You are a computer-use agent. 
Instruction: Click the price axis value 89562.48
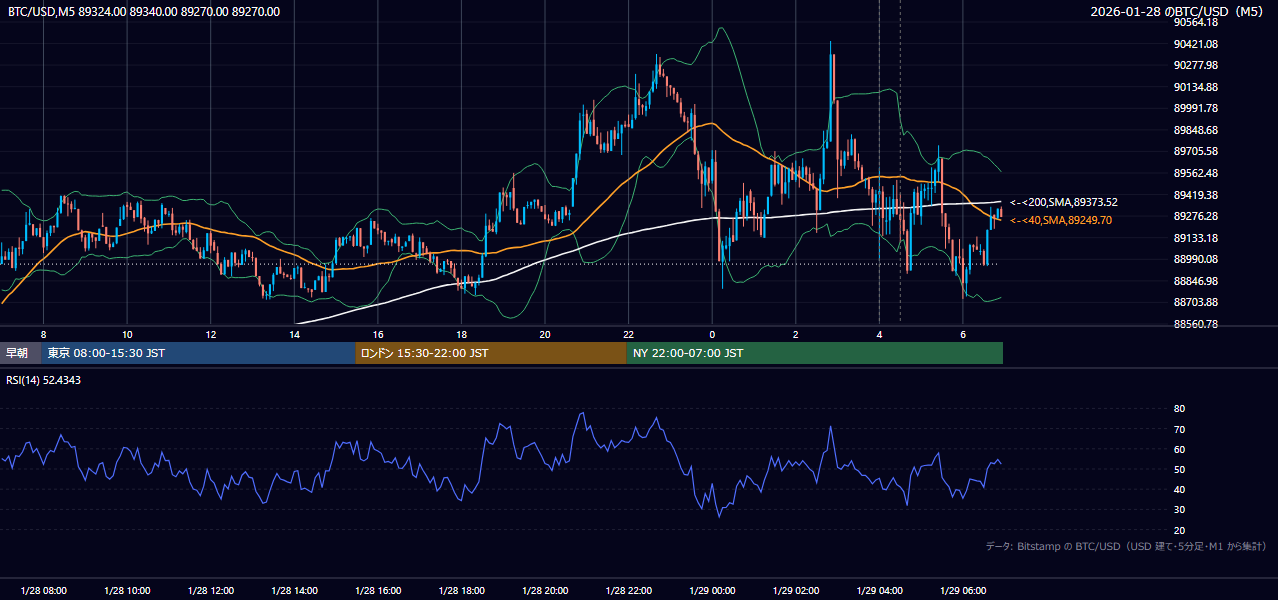click(x=1196, y=173)
